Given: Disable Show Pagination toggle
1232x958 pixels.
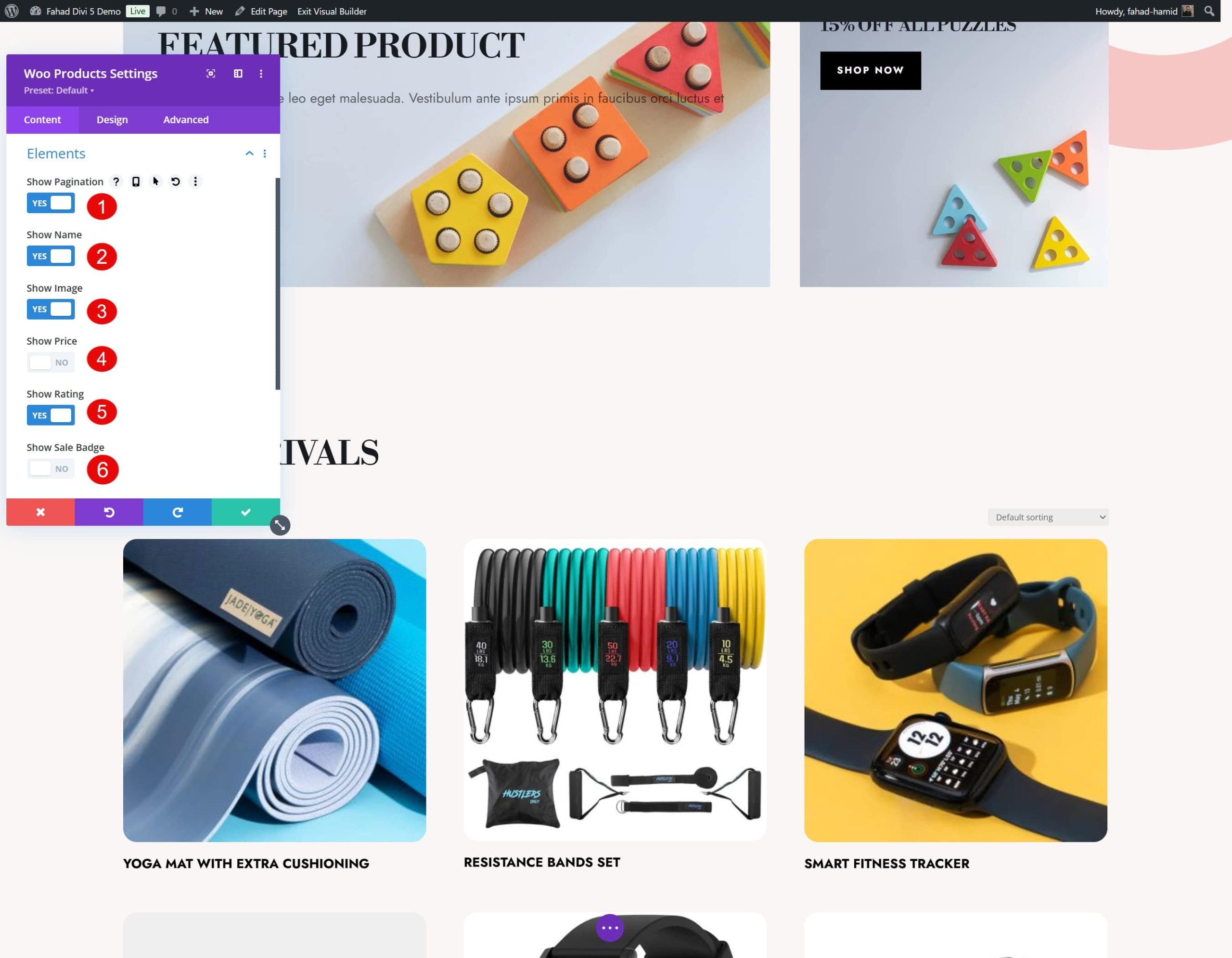Looking at the screenshot, I should 50,203.
